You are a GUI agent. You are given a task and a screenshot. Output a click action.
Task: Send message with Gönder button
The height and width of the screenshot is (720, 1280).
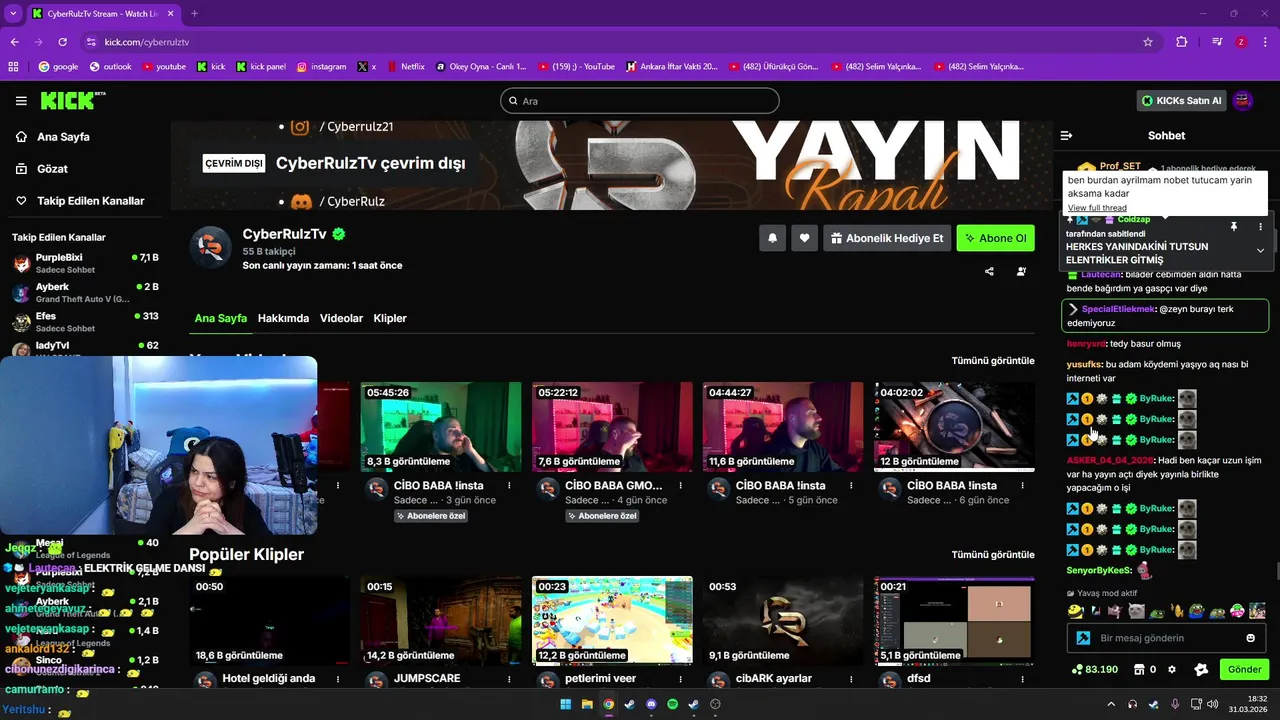pos(1244,669)
